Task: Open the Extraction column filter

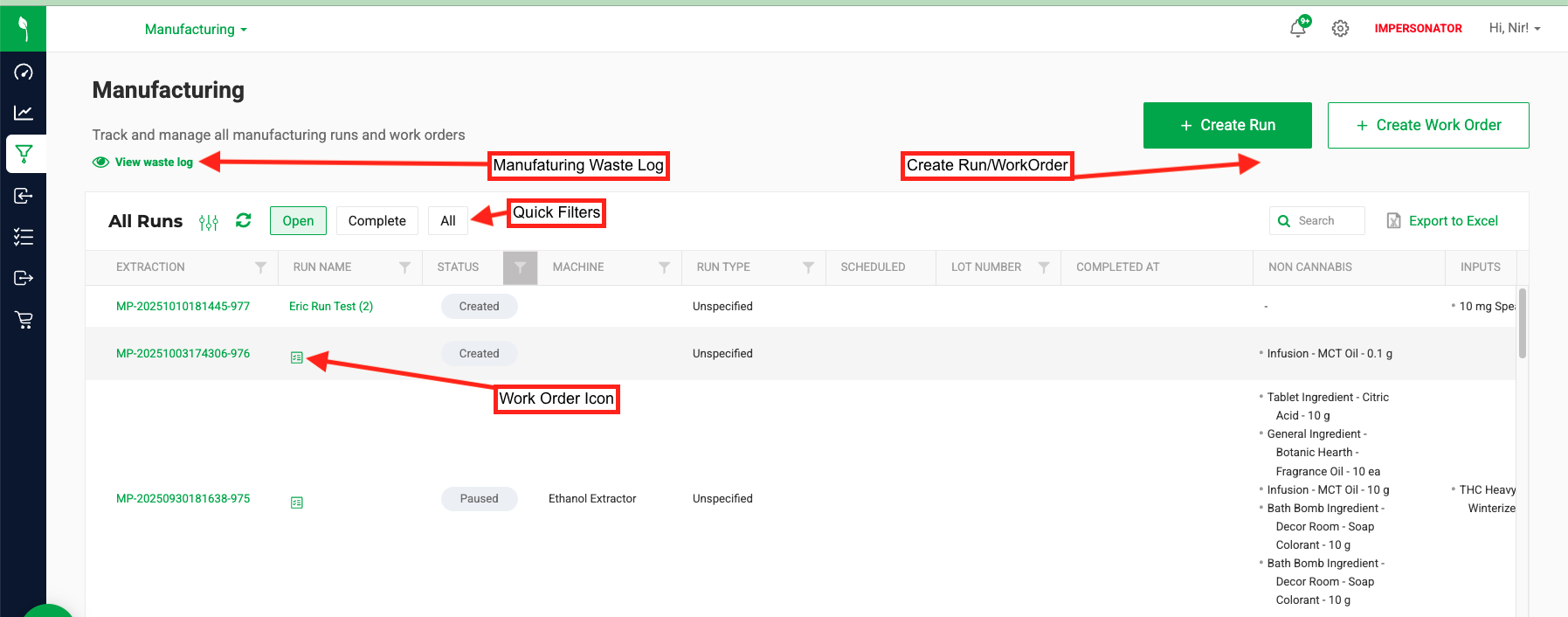Action: (x=260, y=267)
